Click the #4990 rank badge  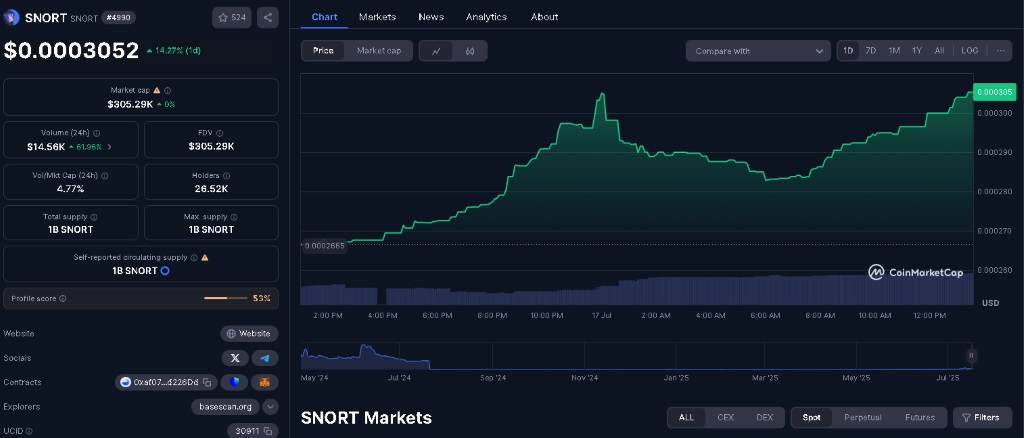tap(118, 18)
